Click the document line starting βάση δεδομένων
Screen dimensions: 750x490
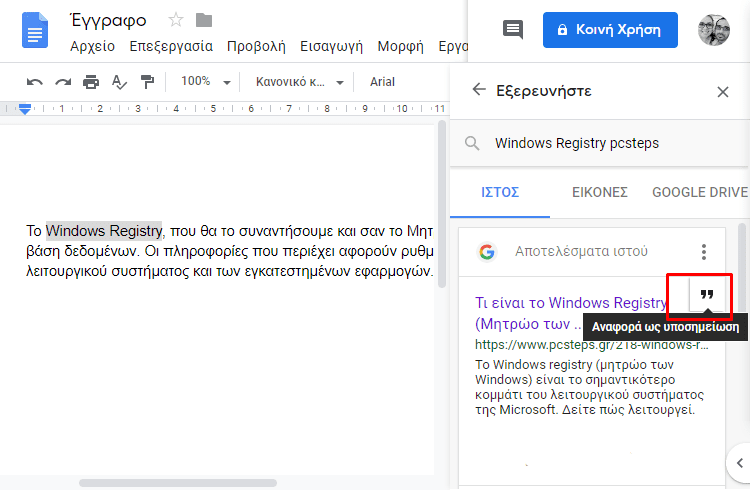(230, 252)
